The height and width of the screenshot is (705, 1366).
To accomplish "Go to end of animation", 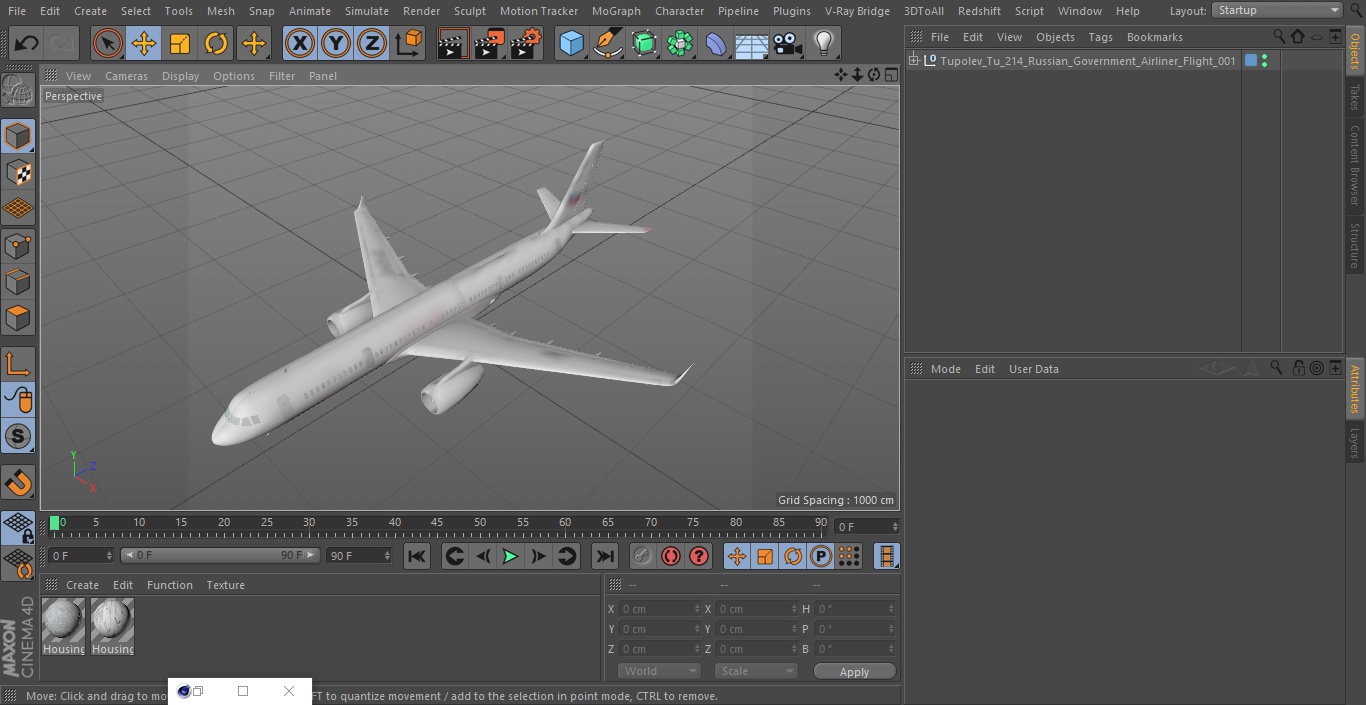I will click(605, 556).
